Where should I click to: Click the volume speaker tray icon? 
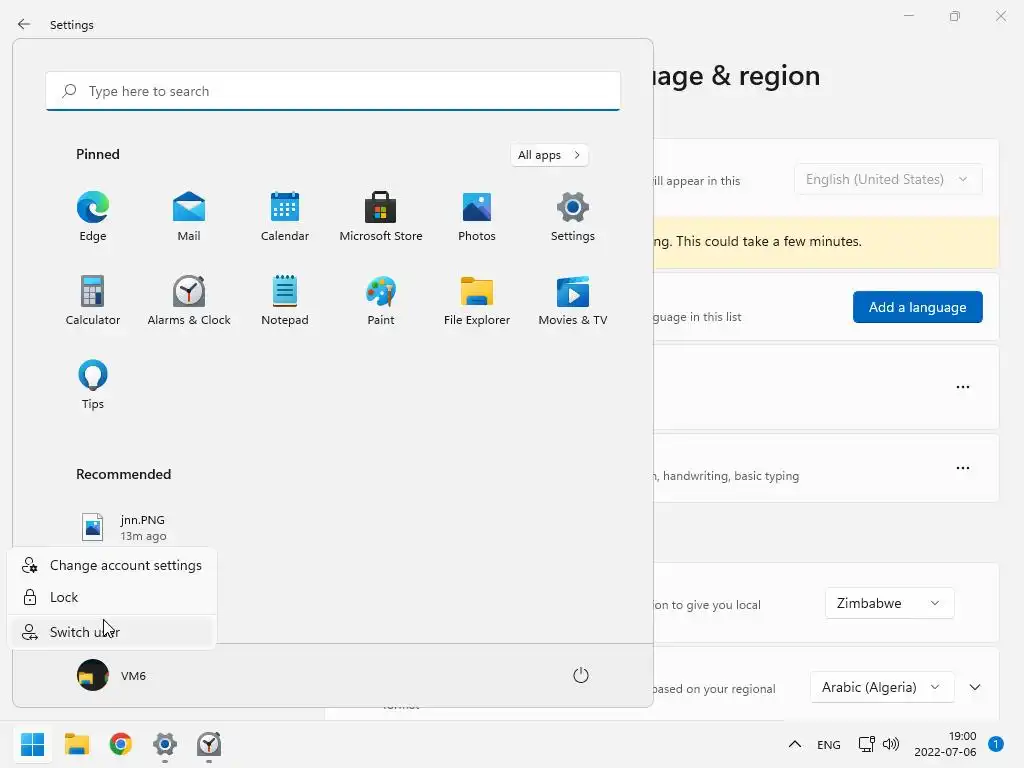(x=891, y=744)
